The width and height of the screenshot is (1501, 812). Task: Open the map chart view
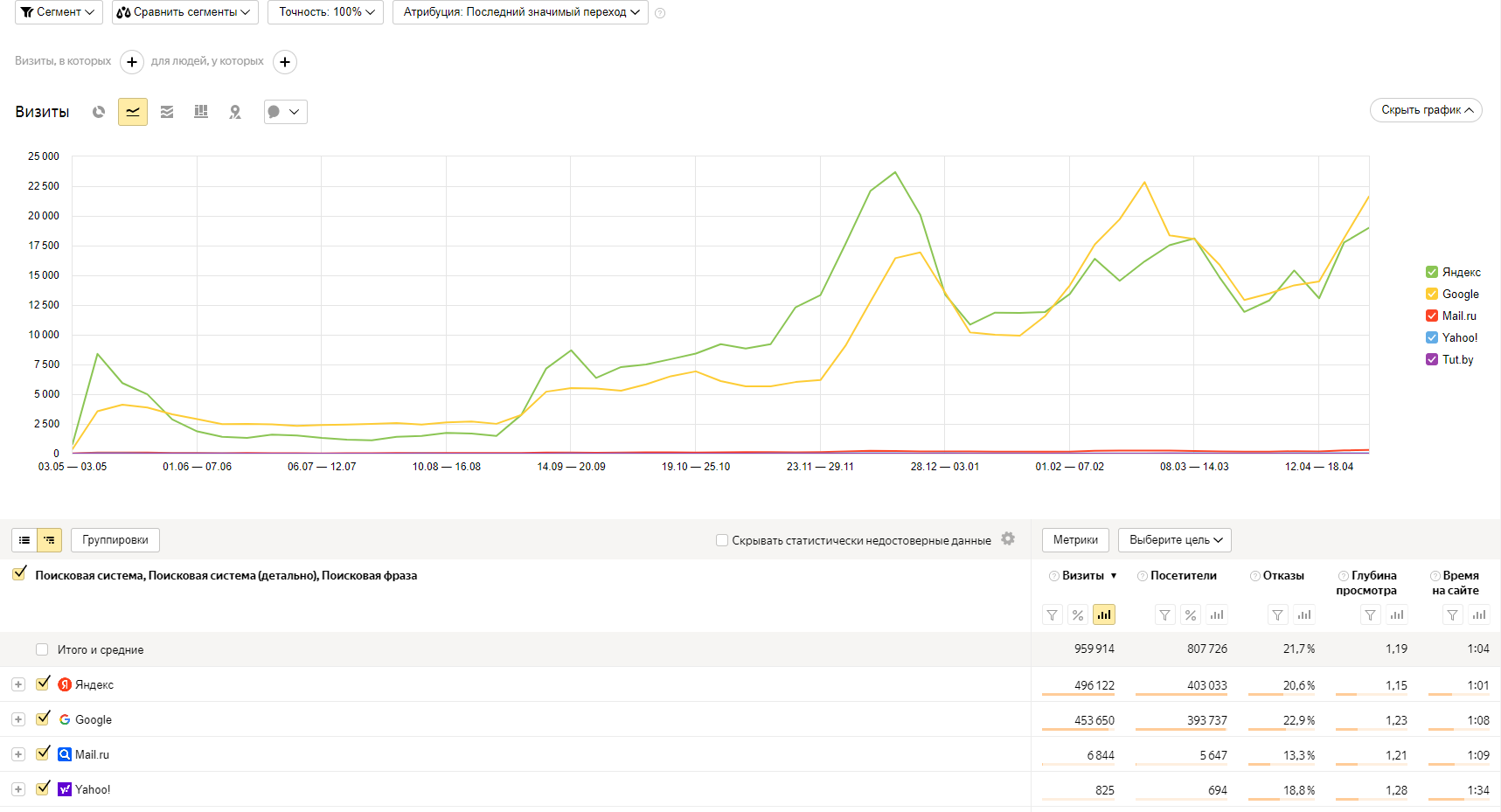click(x=235, y=112)
